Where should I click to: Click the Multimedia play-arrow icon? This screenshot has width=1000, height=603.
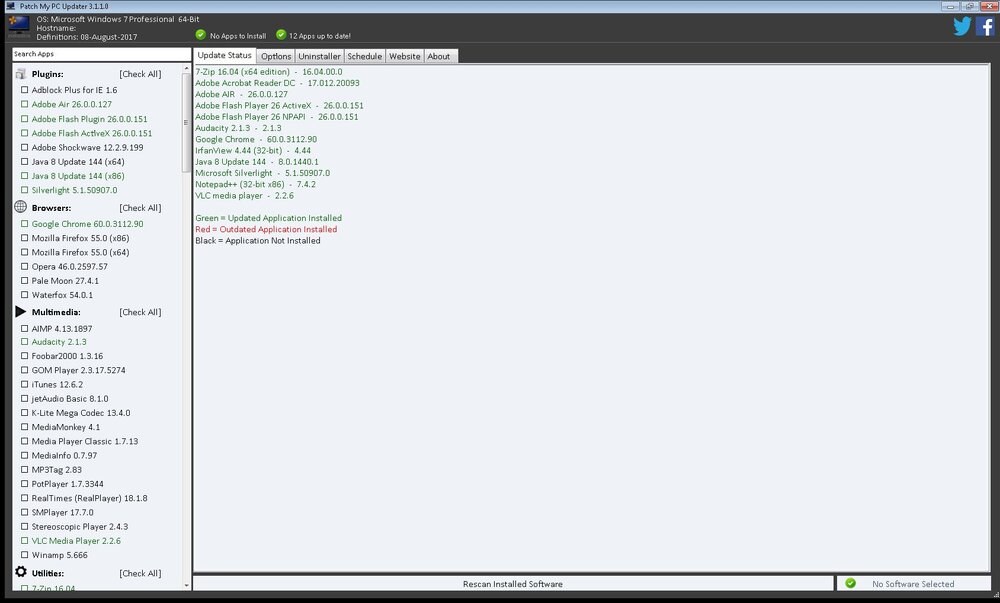20,311
